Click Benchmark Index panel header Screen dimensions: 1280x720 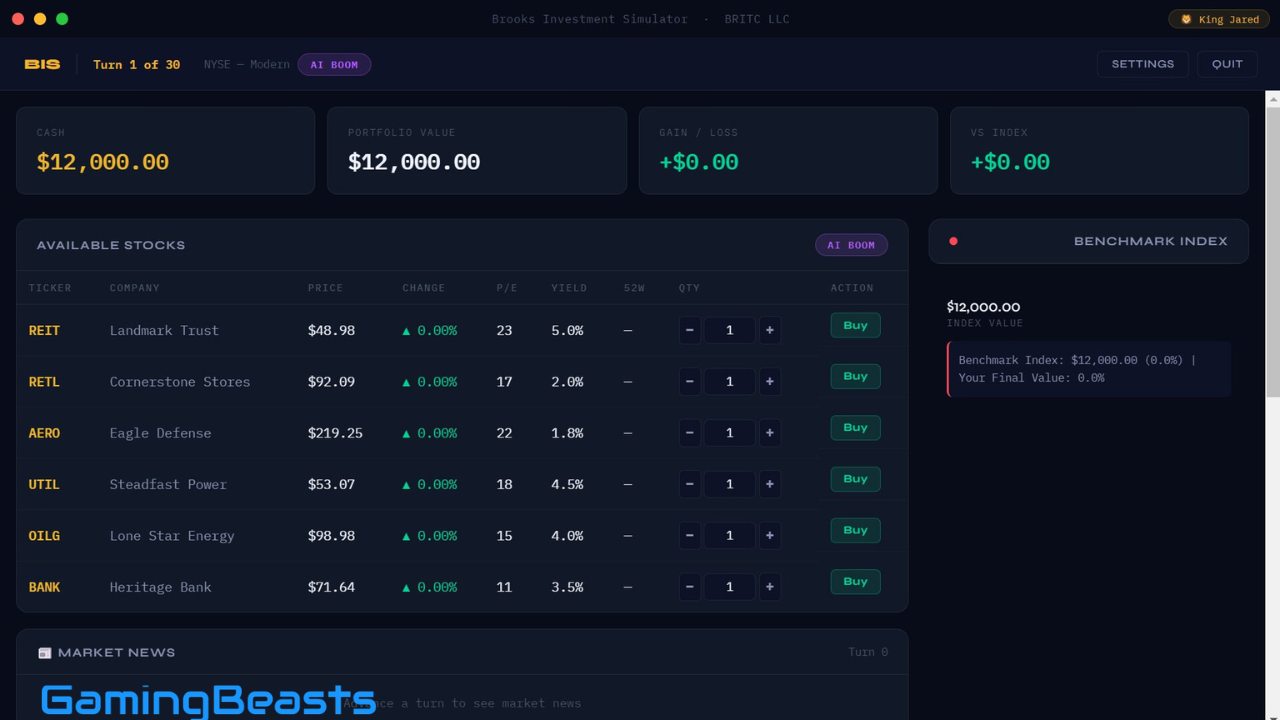point(1089,241)
